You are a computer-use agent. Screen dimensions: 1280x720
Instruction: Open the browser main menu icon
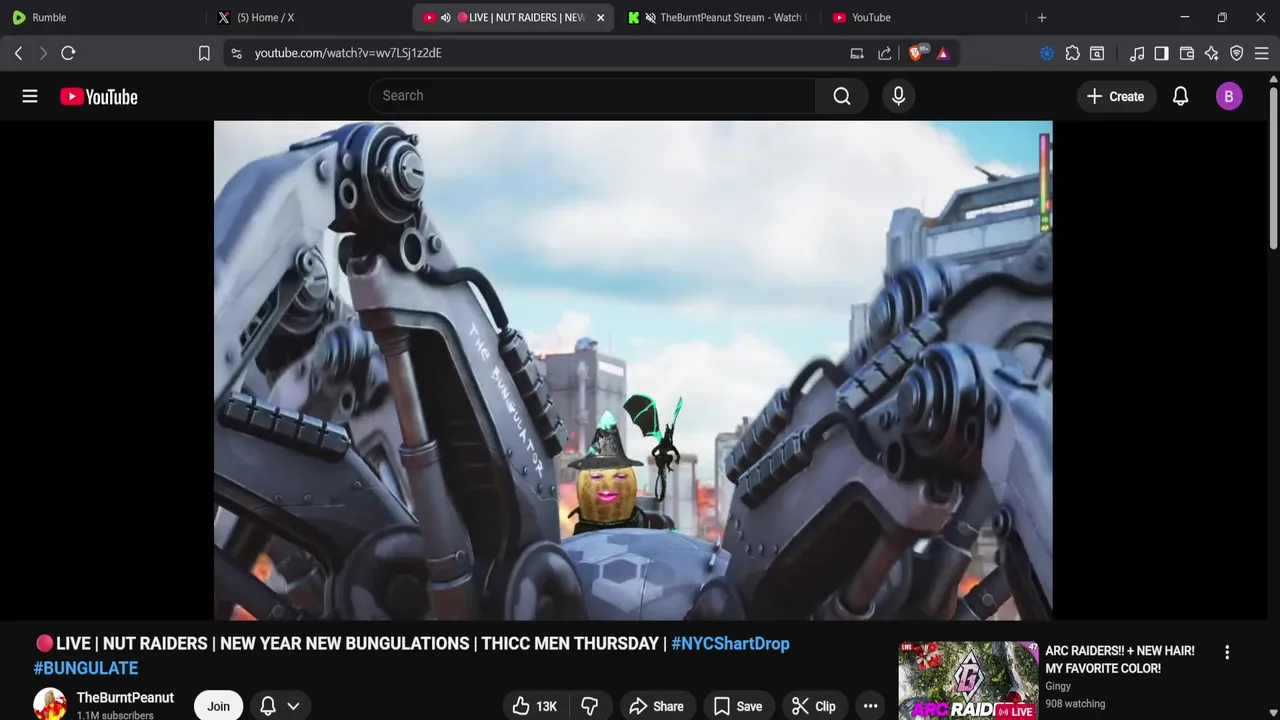coord(1261,53)
